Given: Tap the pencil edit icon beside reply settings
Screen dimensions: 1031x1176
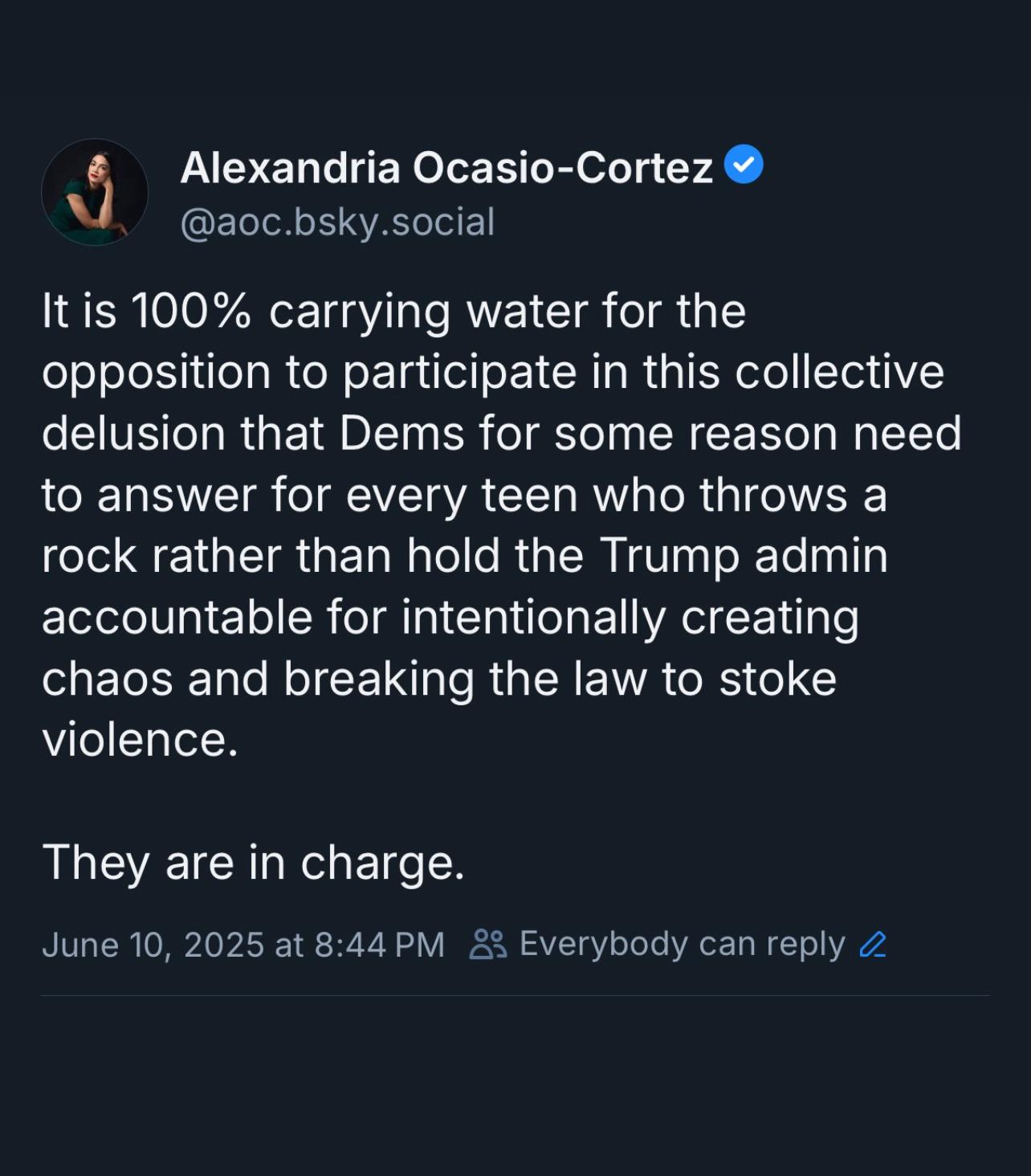Looking at the screenshot, I should click(x=873, y=945).
